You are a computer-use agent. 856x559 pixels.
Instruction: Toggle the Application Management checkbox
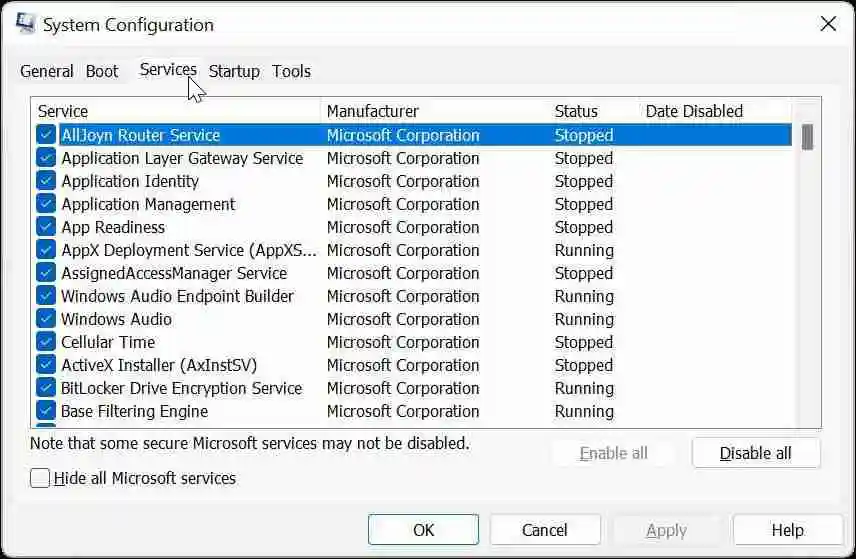pyautogui.click(x=46, y=204)
